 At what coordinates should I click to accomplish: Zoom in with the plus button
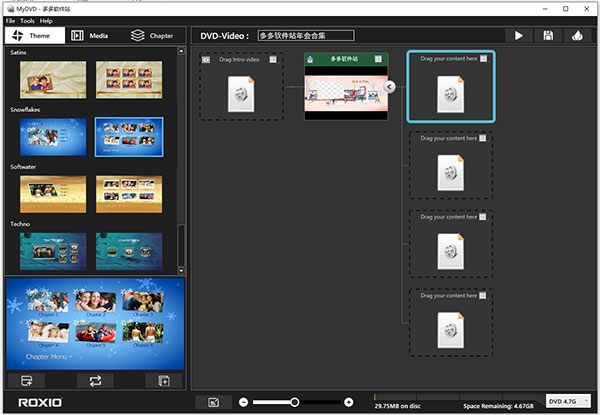[x=348, y=402]
